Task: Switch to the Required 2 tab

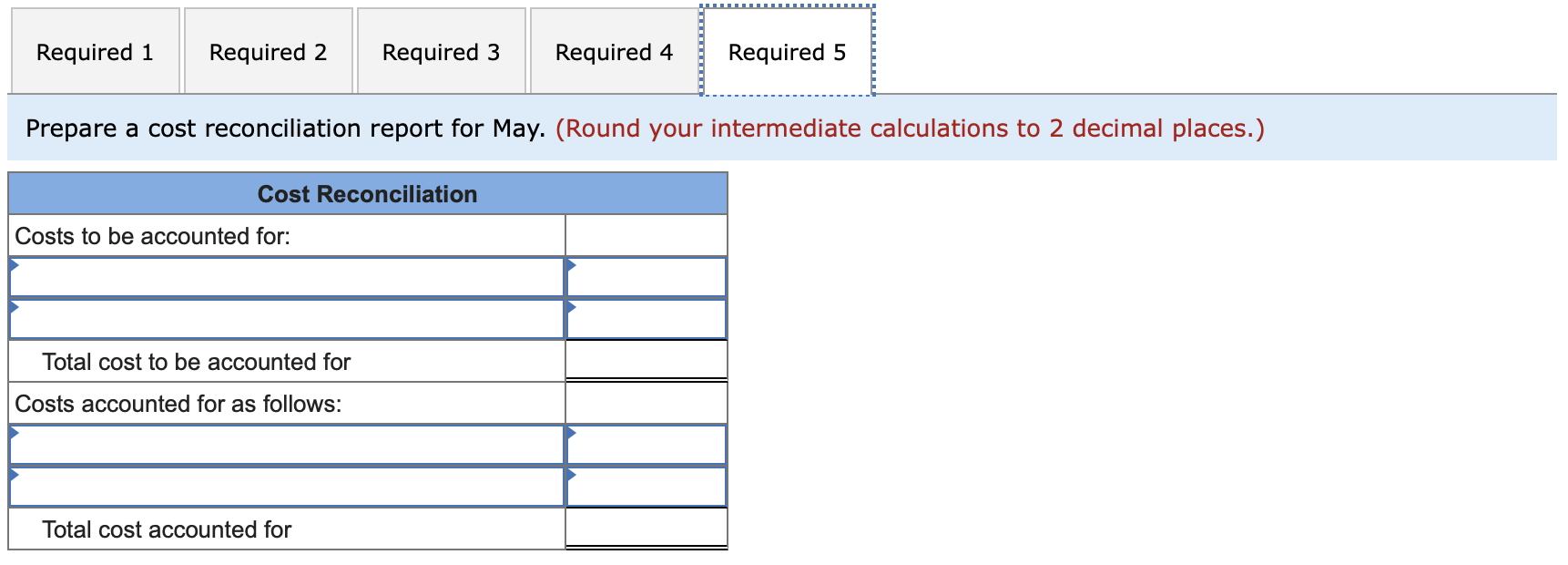Action: pos(268,52)
